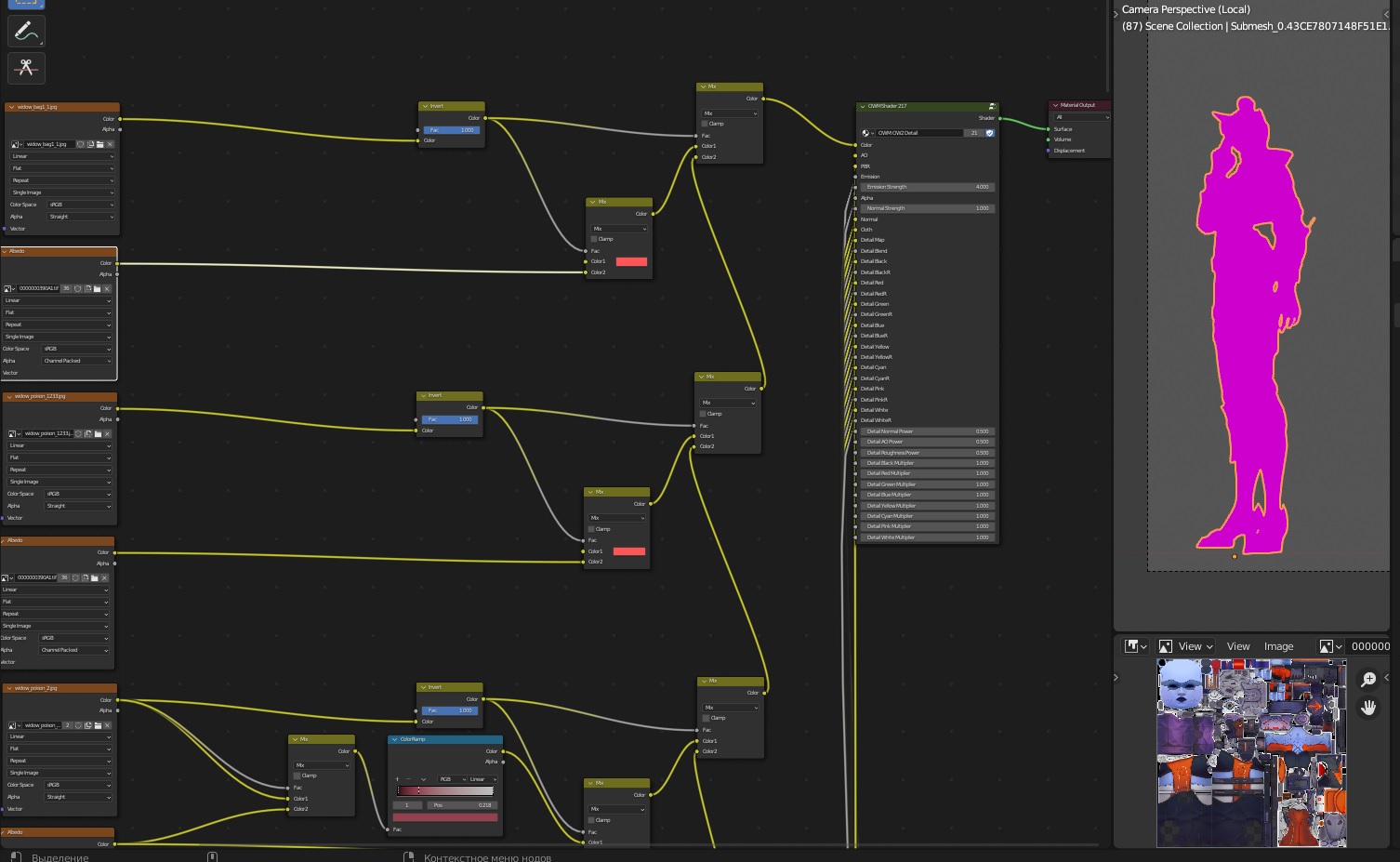
Task: Unlink image from the topmost Albedo node
Action: pyautogui.click(x=107, y=288)
